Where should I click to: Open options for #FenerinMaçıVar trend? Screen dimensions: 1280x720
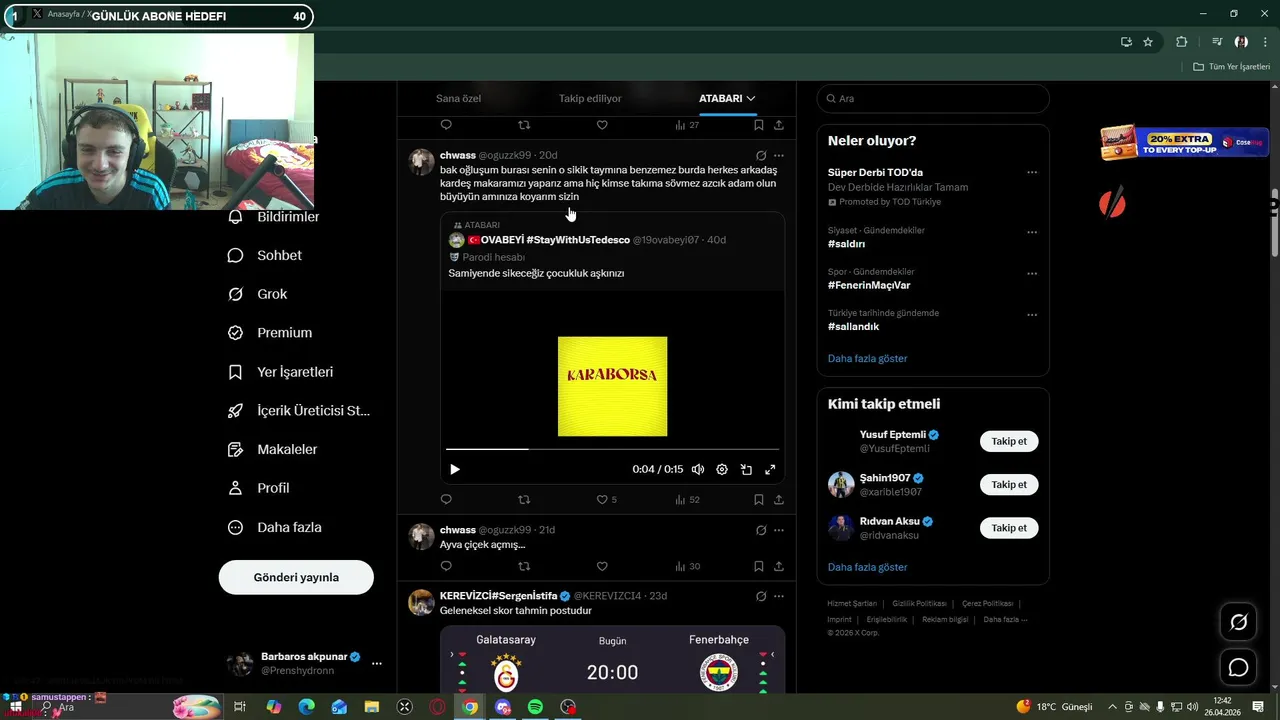pos(1032,273)
